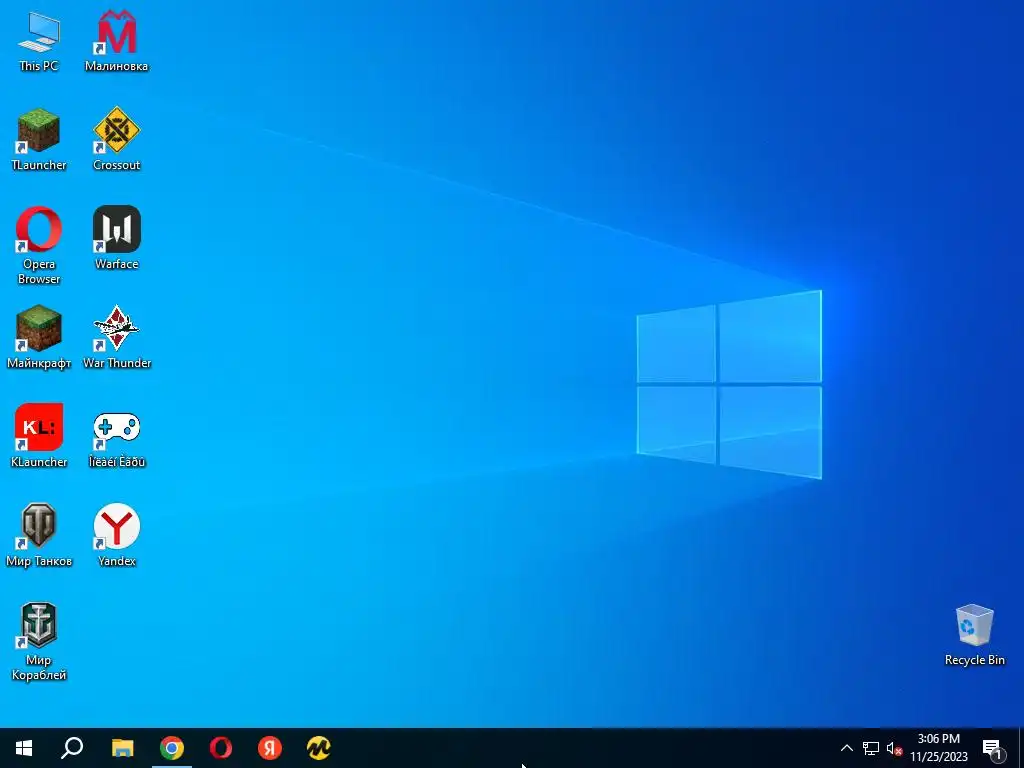Viewport: 1024px width, 768px height.
Task: Select the Warface desktop shortcut
Action: point(116,238)
